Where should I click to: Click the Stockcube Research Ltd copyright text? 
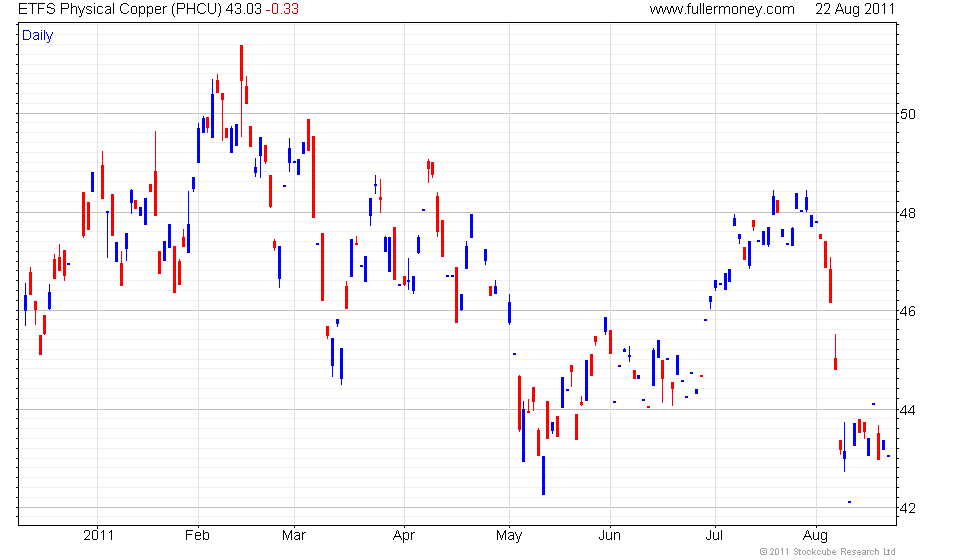coord(828,551)
